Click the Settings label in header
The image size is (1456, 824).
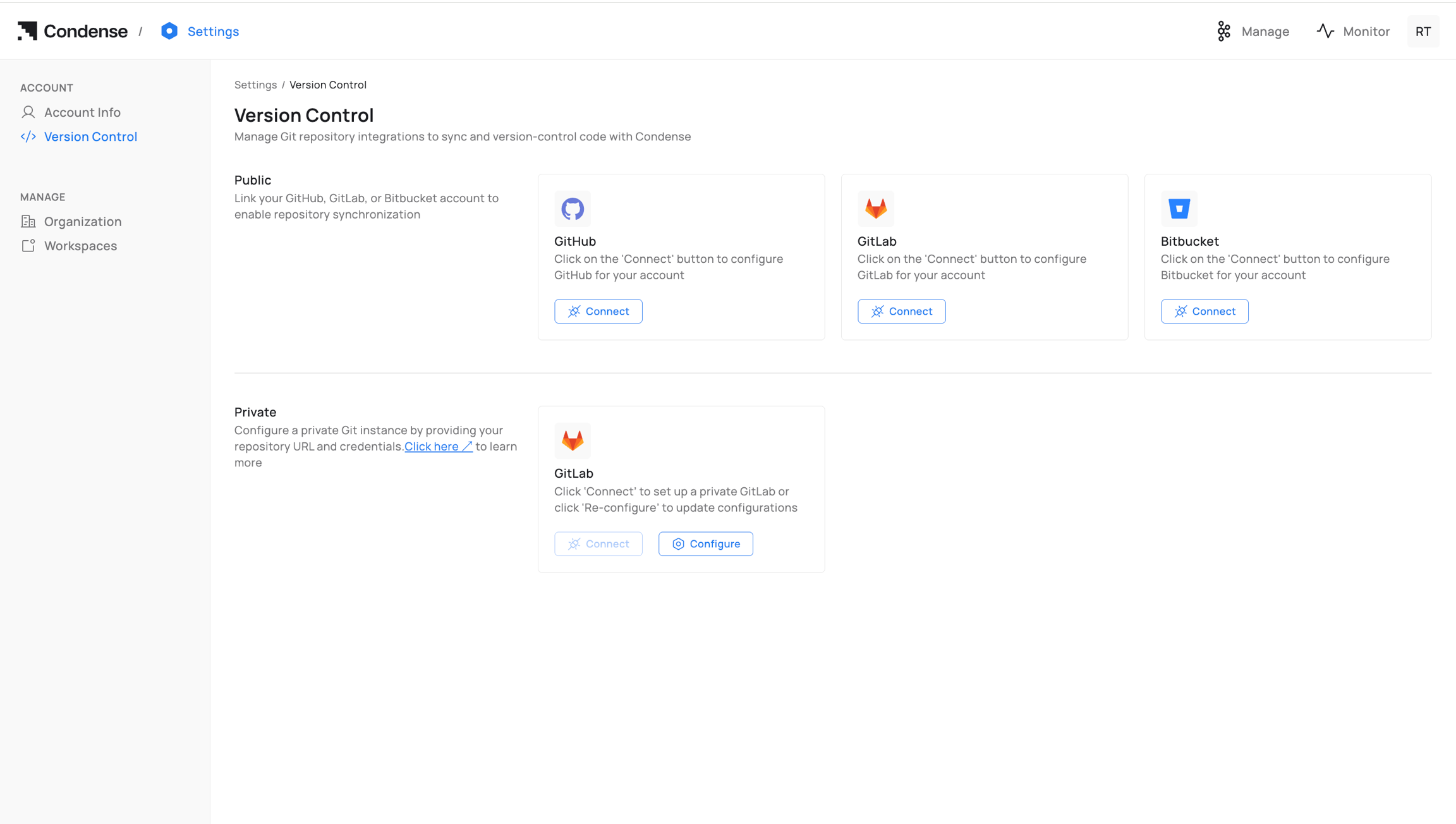coord(213,31)
